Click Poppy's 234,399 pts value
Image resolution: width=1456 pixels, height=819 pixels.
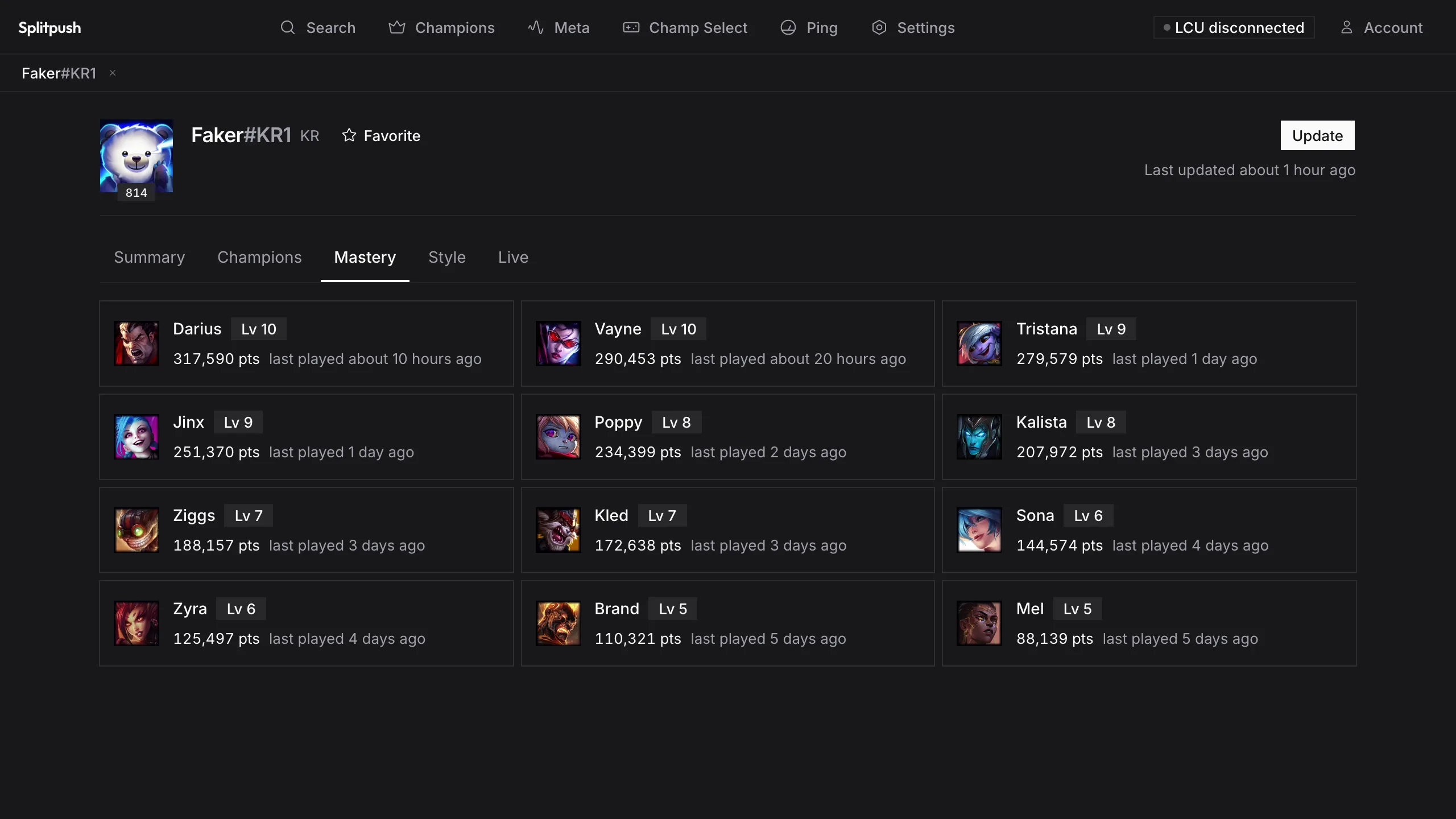coord(638,452)
